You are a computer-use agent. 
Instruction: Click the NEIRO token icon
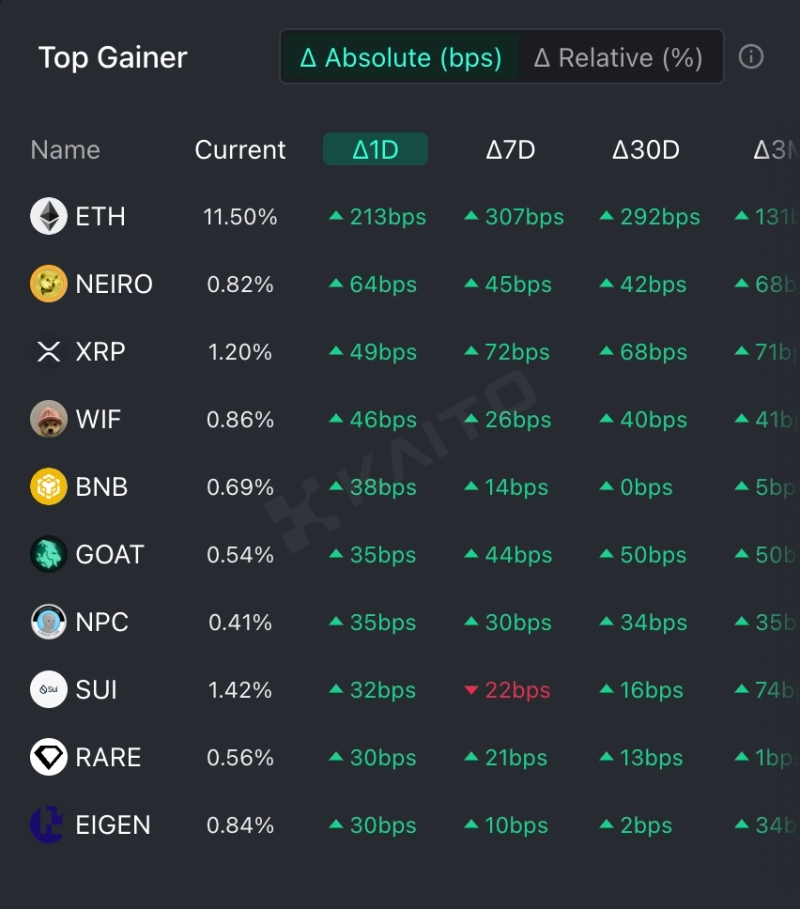point(48,284)
